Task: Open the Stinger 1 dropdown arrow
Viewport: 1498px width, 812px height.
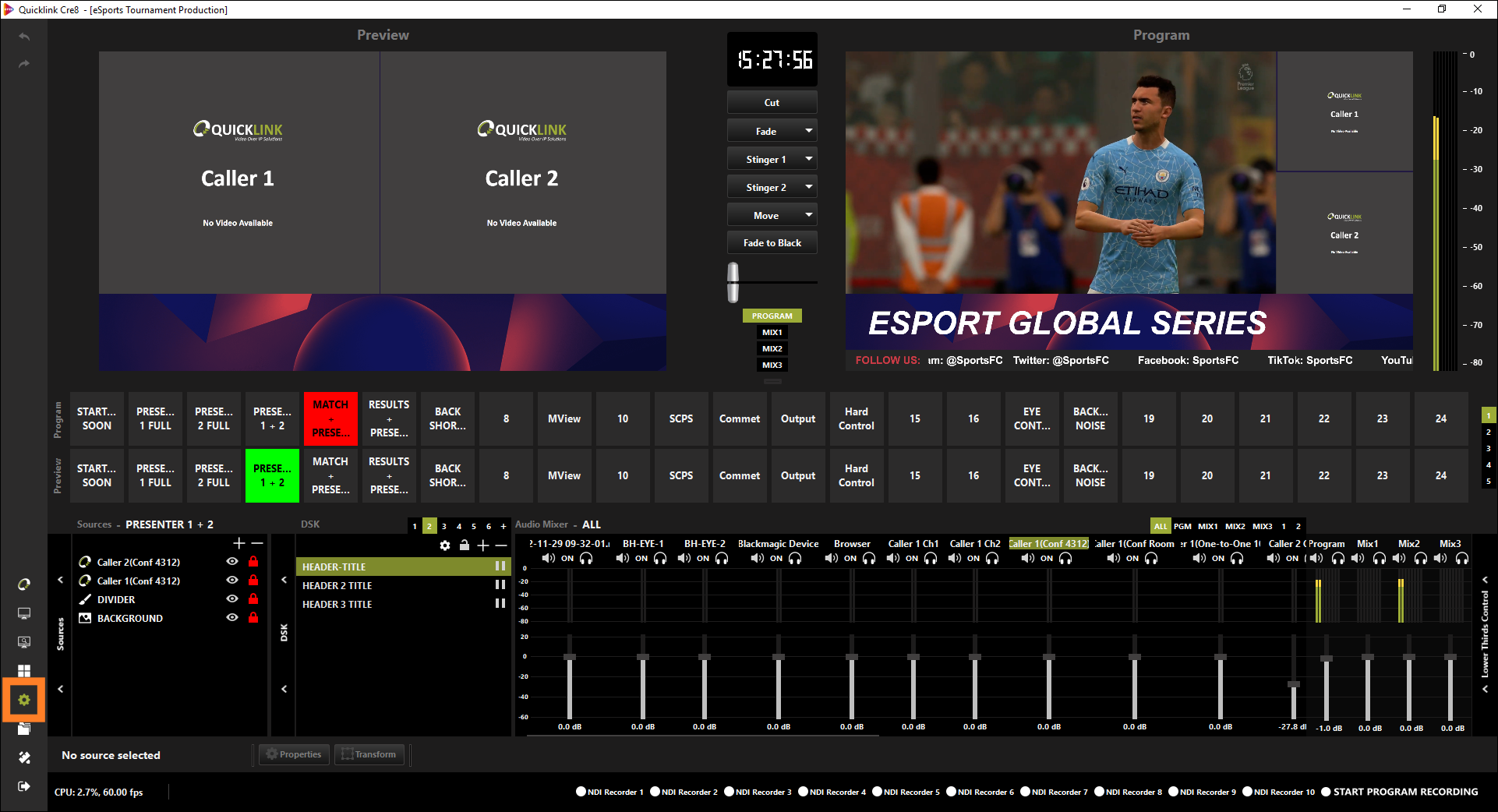Action: point(809,159)
